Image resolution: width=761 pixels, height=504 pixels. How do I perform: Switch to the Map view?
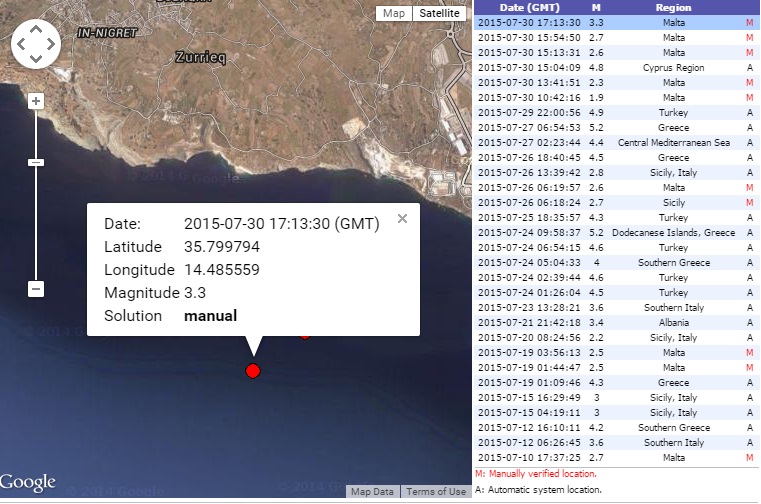394,13
